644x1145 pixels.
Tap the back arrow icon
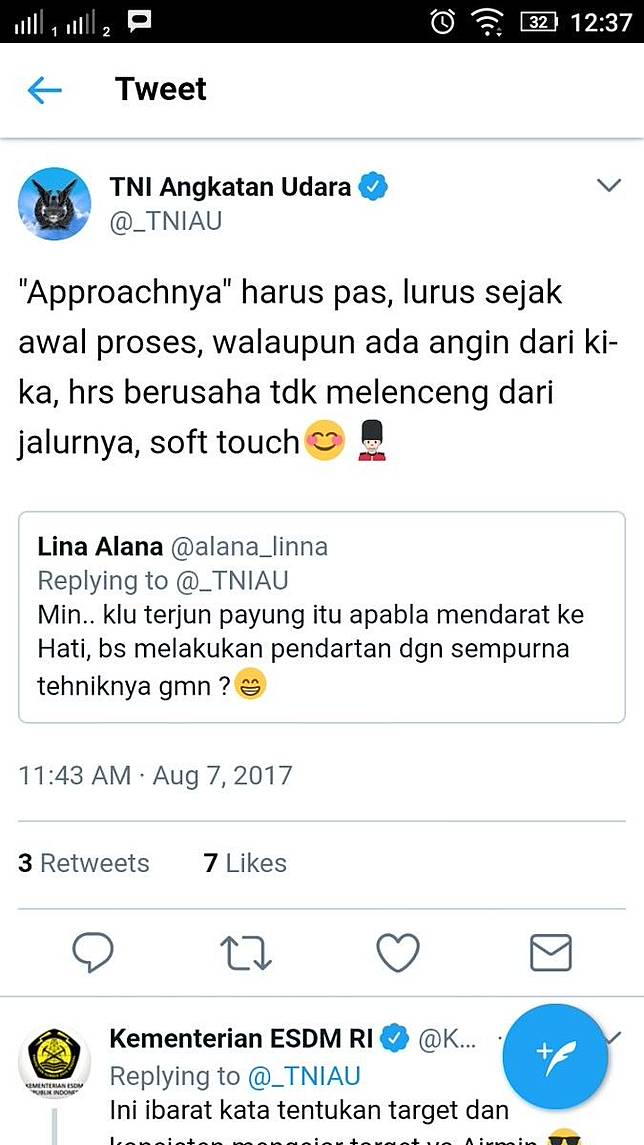(x=45, y=91)
